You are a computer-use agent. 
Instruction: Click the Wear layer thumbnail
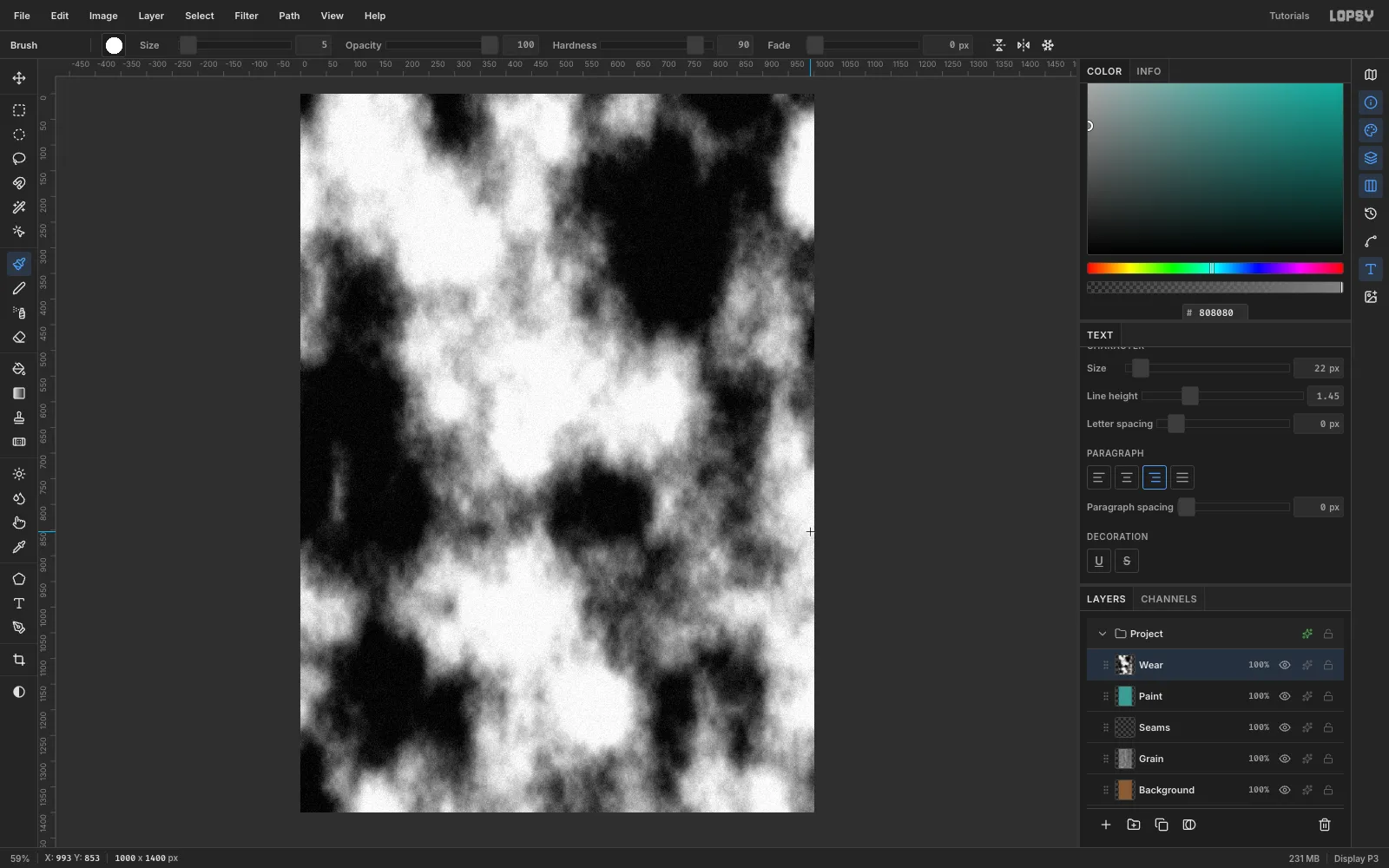point(1125,665)
